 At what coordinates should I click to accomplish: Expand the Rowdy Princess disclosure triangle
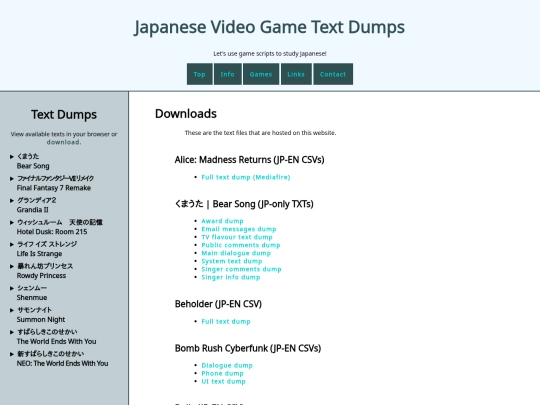pos(12,266)
